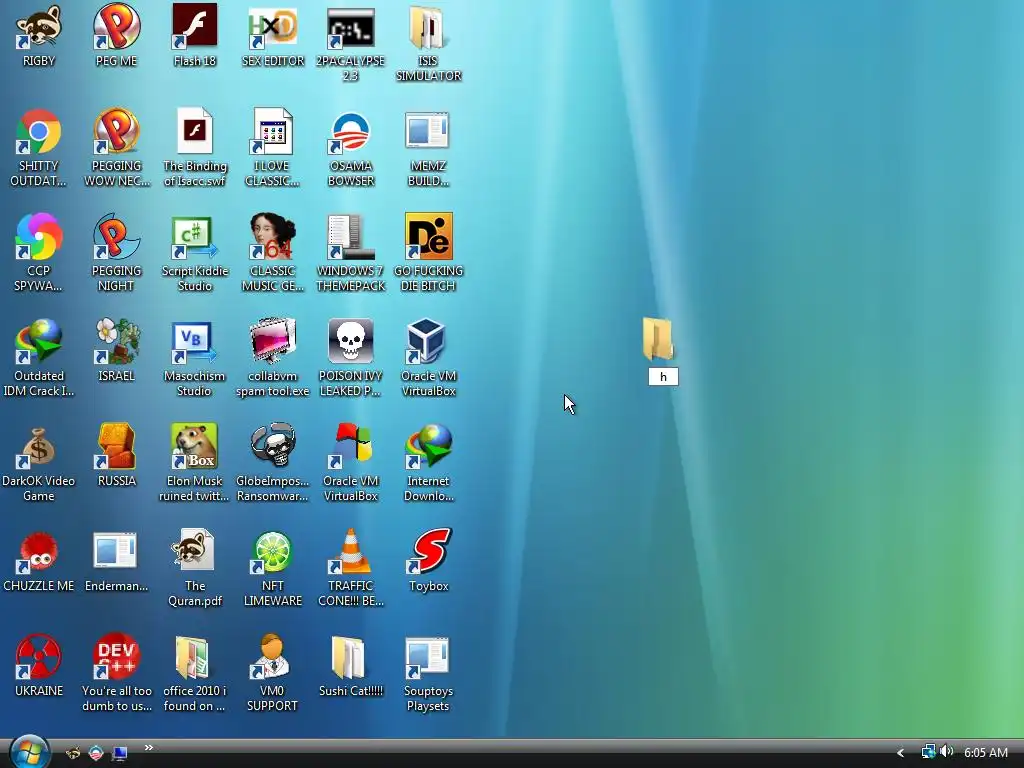Launch the Obama logo Quick Launch icon
Image resolution: width=1024 pixels, height=768 pixels.
96,754
